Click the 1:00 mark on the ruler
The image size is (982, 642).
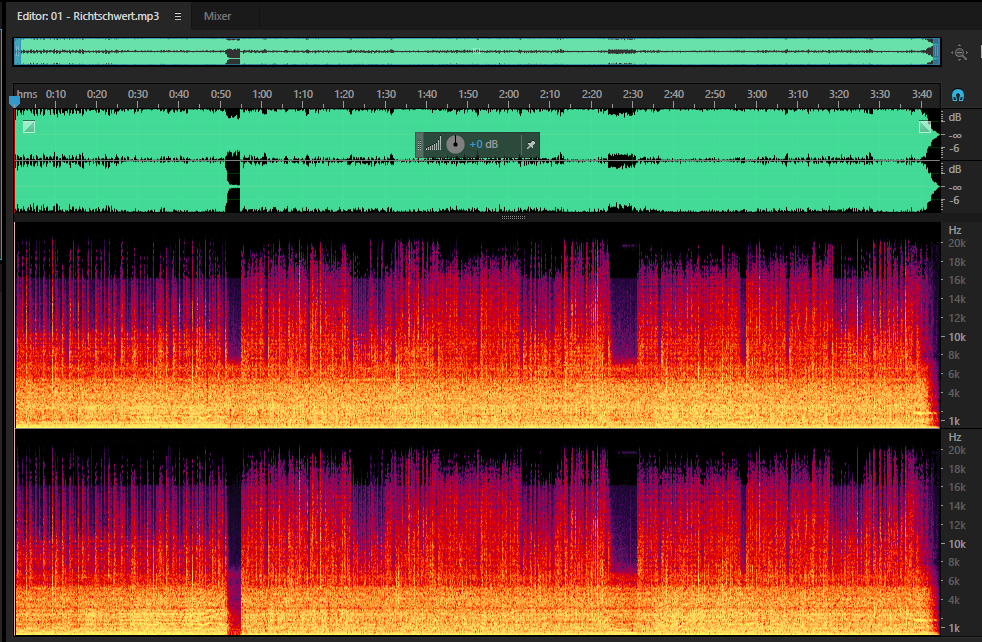[262, 94]
